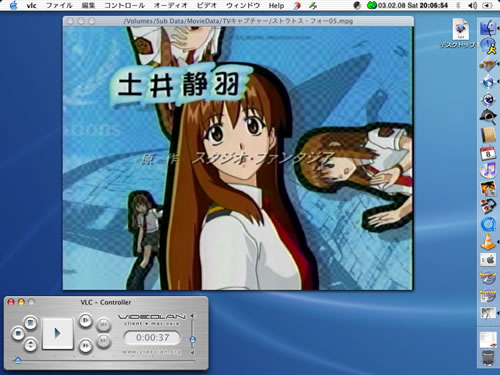The width and height of the screenshot is (500, 375).
Task: Open QuickTime Player in the Dock
Action: (488, 224)
